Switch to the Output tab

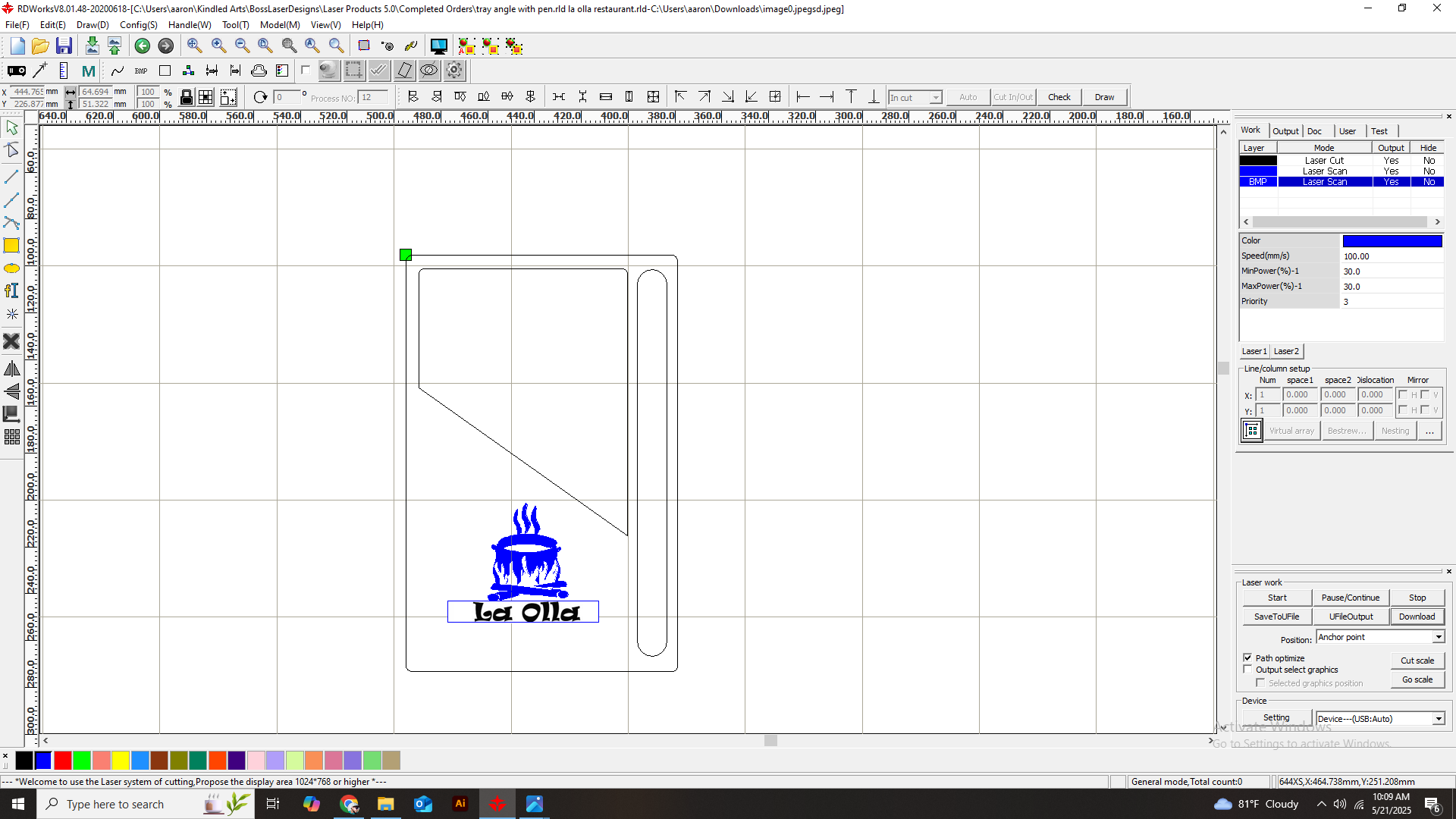(x=1285, y=131)
